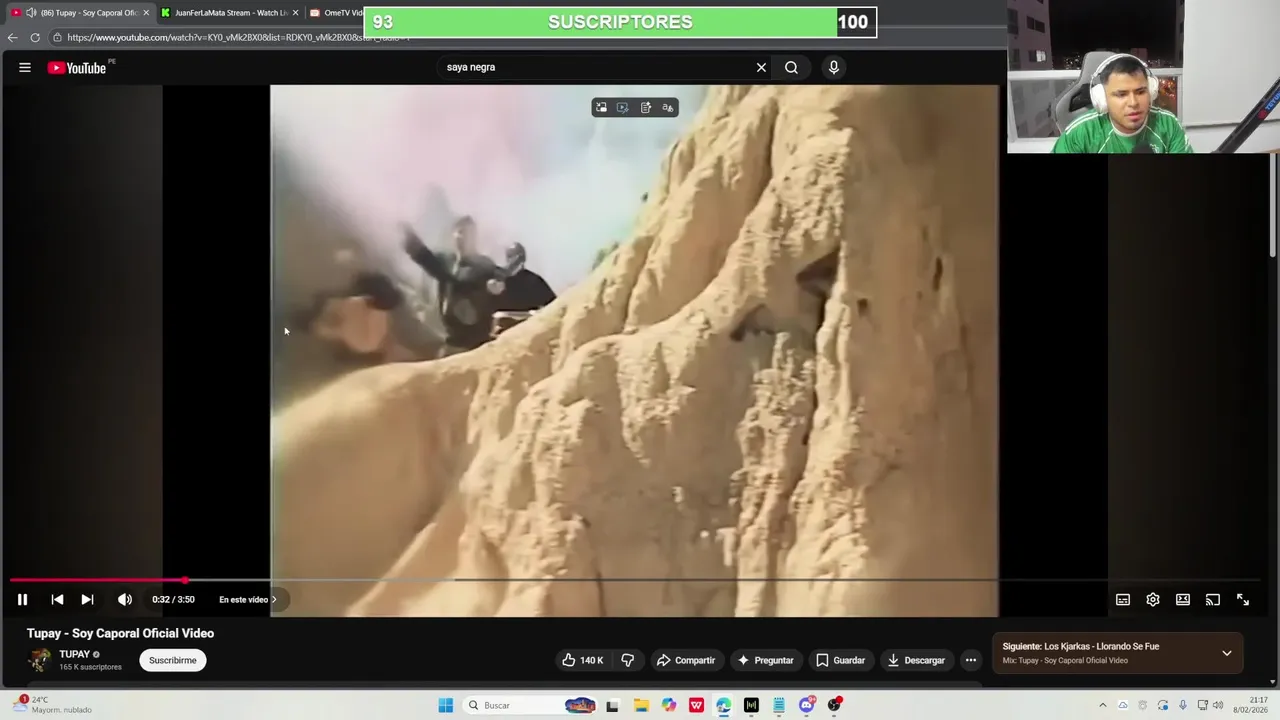Viewport: 1280px width, 720px height.
Task: Open the Preguntar AI assistant button
Action: click(765, 660)
